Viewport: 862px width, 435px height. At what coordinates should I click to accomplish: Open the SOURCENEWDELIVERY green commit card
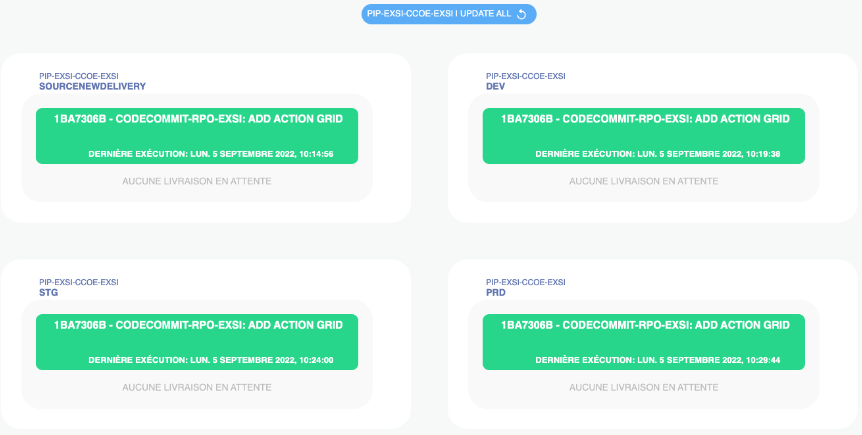(197, 136)
